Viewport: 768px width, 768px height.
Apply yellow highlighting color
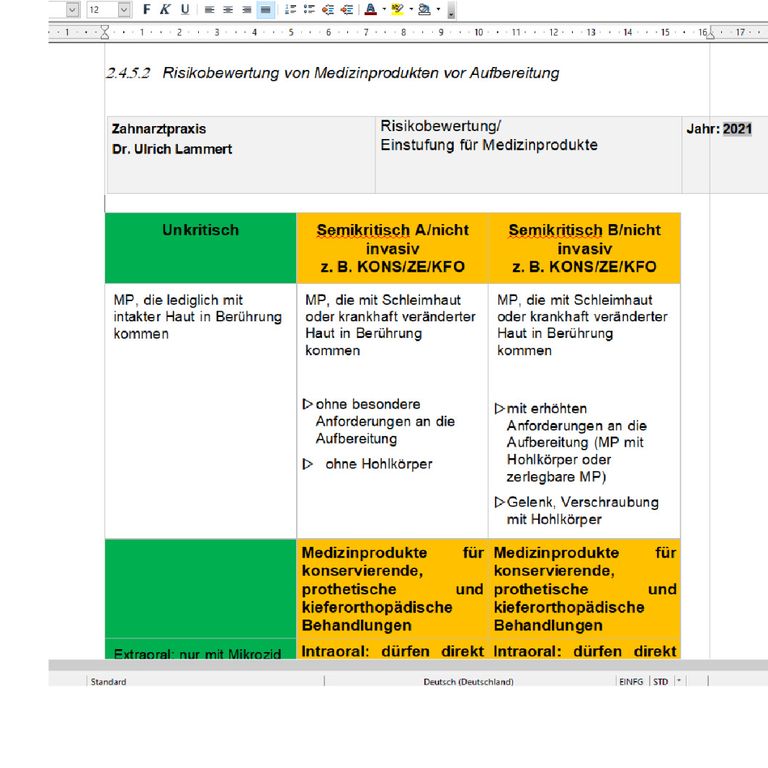[398, 9]
